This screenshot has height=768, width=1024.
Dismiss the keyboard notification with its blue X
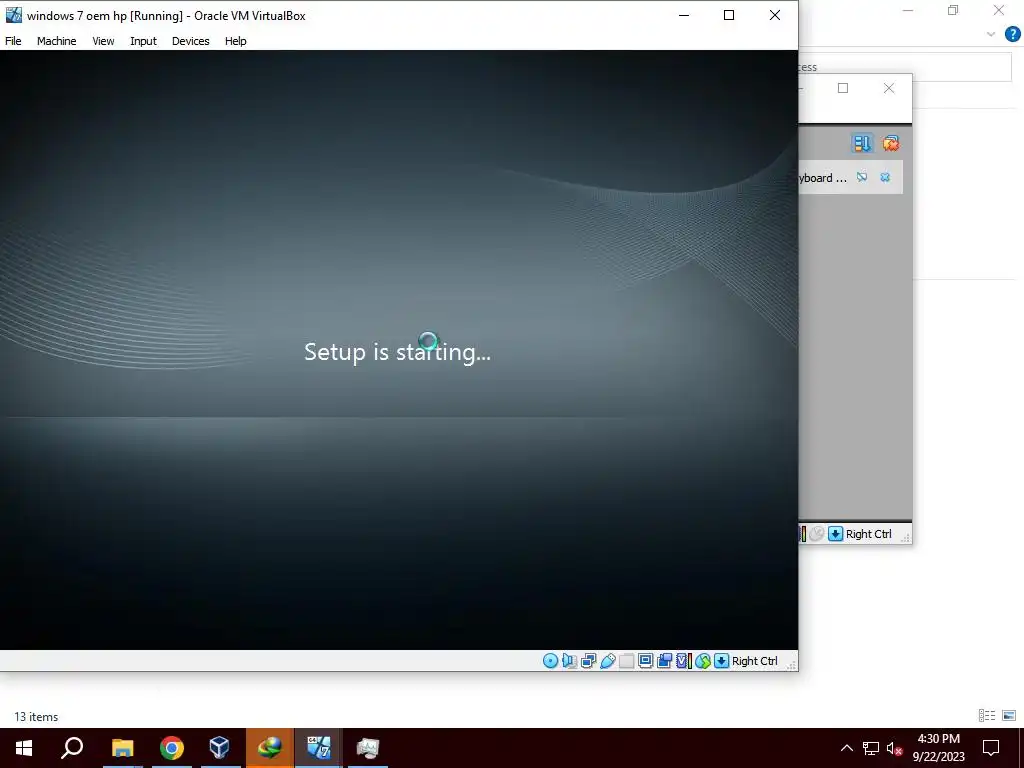point(885,177)
